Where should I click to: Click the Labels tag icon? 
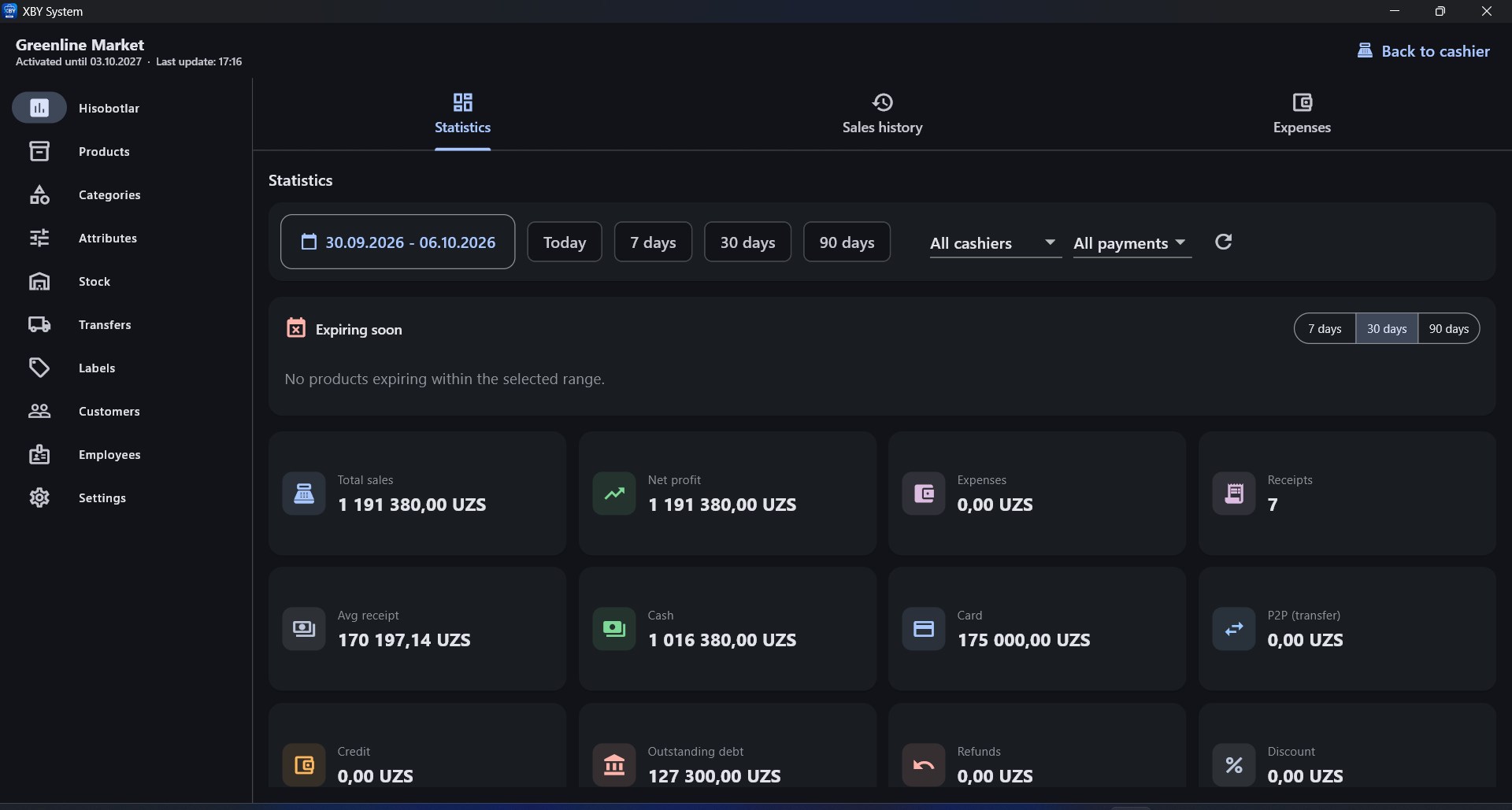[x=39, y=368]
